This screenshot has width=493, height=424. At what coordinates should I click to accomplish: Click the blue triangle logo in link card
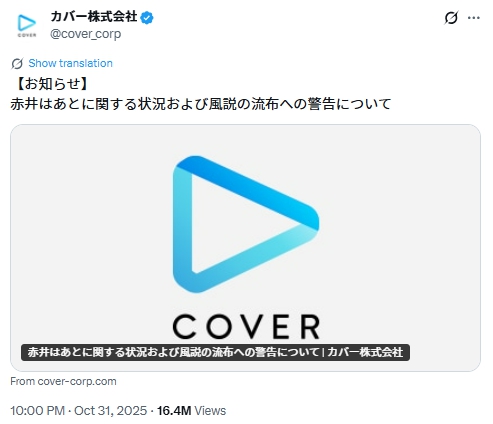246,224
